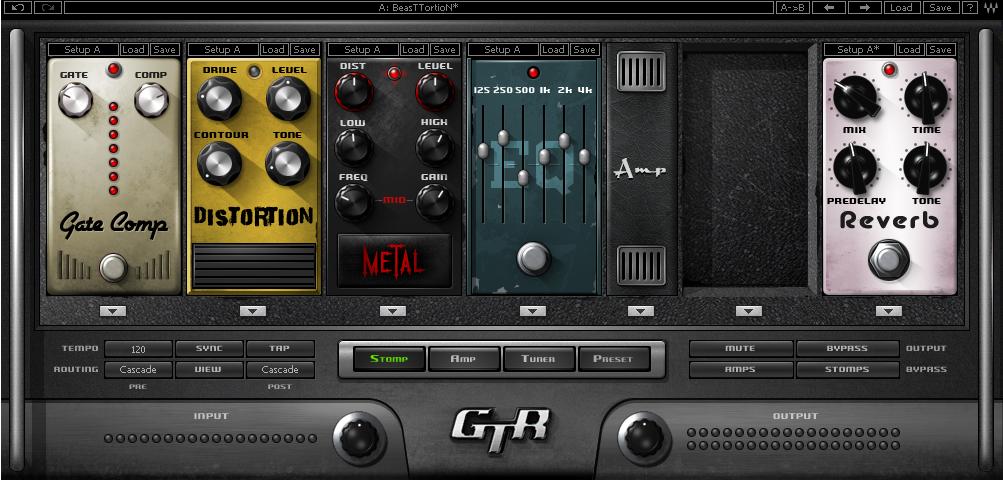Image resolution: width=1003 pixels, height=480 pixels.
Task: Open stomp selector below Gate Comp
Action: tap(113, 311)
